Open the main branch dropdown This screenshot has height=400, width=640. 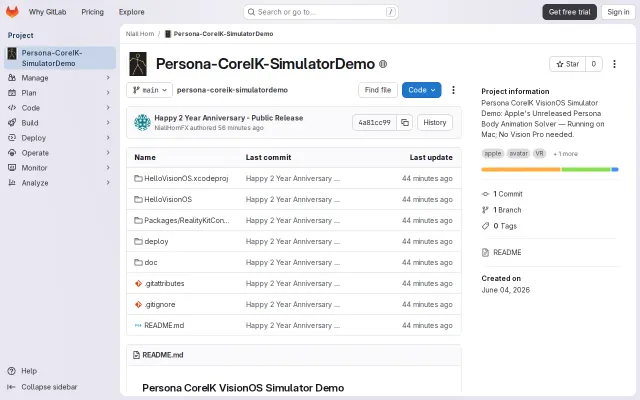coord(149,90)
